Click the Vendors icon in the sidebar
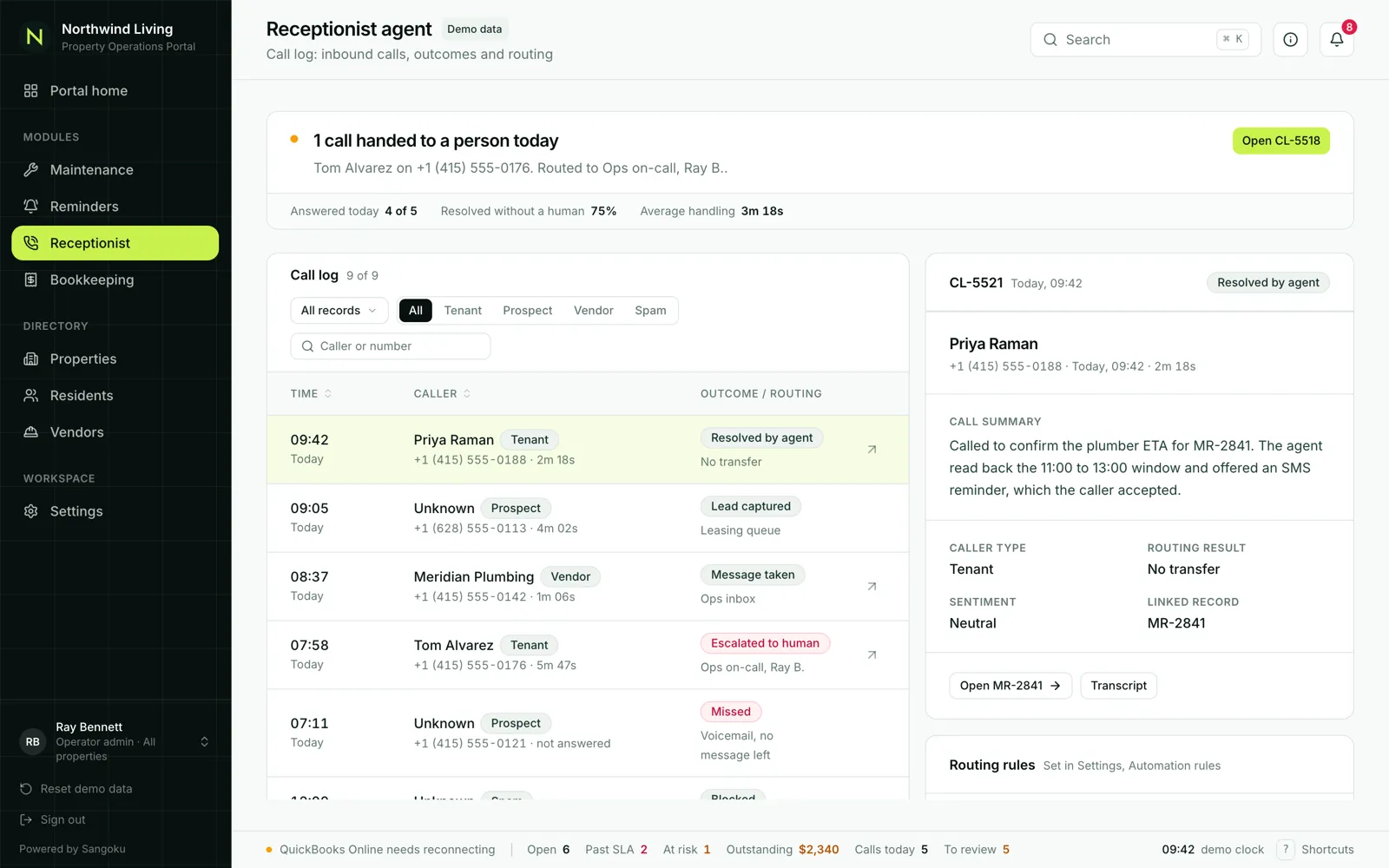The width and height of the screenshot is (1389, 868). [x=31, y=431]
